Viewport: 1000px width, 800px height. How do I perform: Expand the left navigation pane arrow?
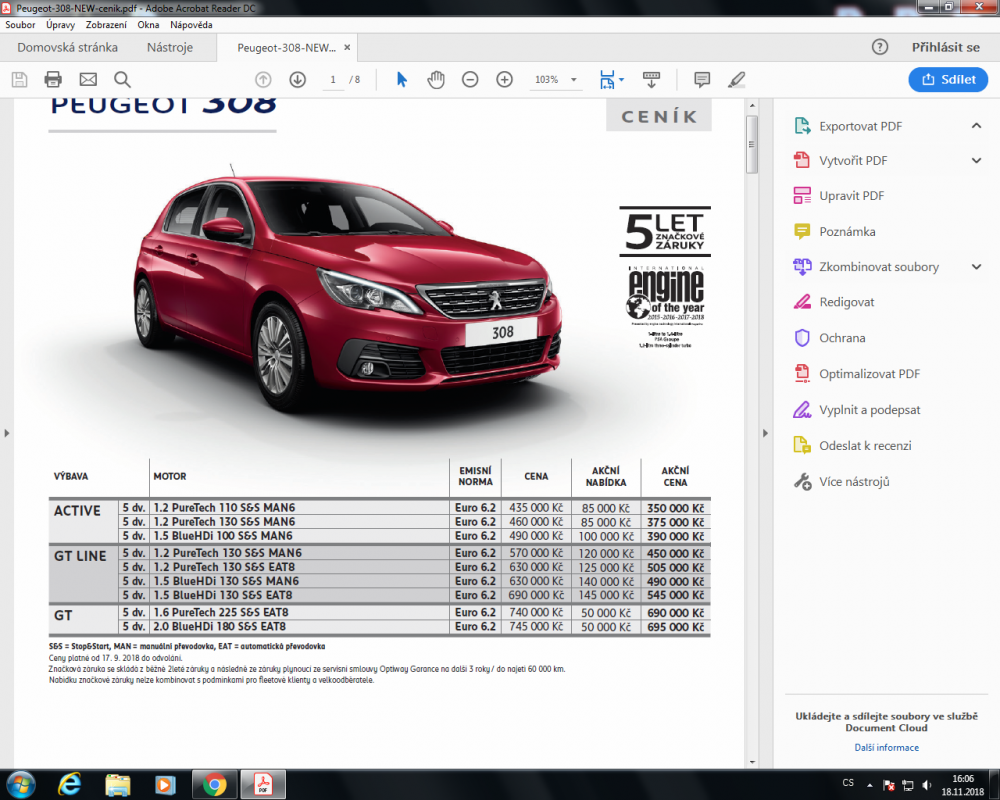(x=6, y=433)
